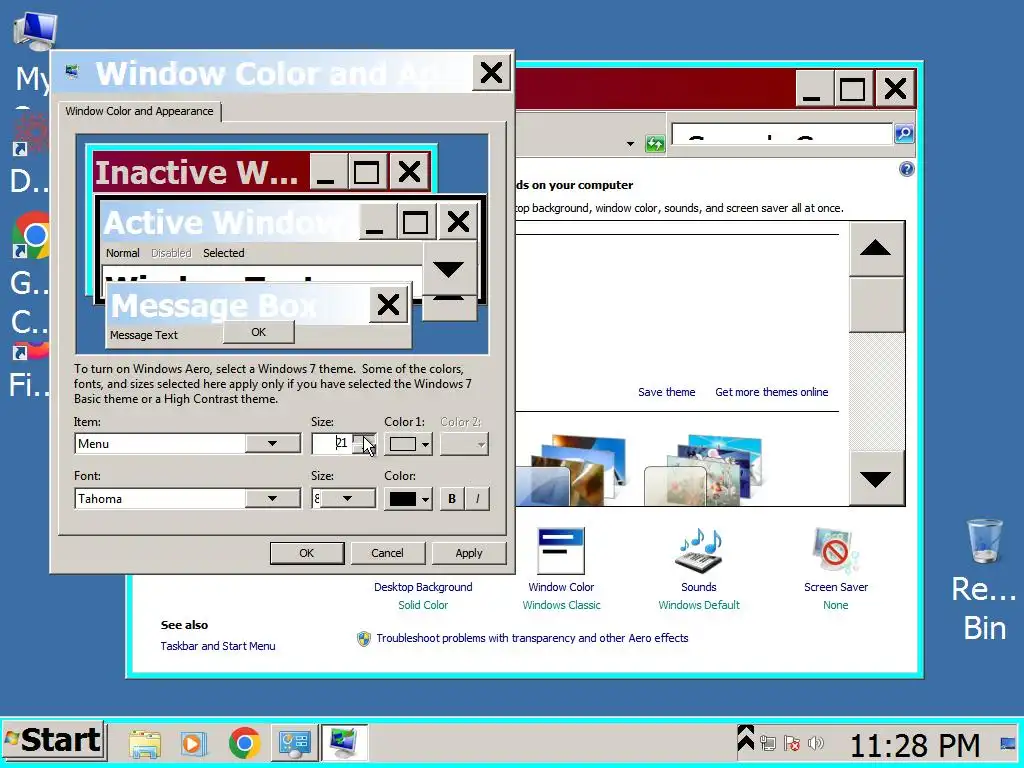Click theme list scrollbar down arrow
This screenshot has width=1024, height=768.
coord(876,479)
